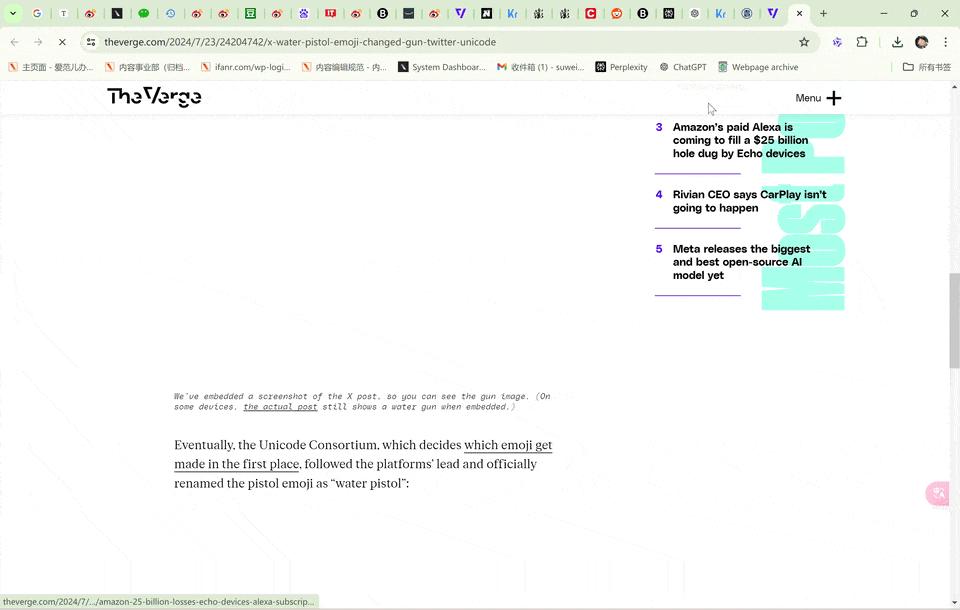
Task: Open the purple extension icon
Action: click(837, 42)
